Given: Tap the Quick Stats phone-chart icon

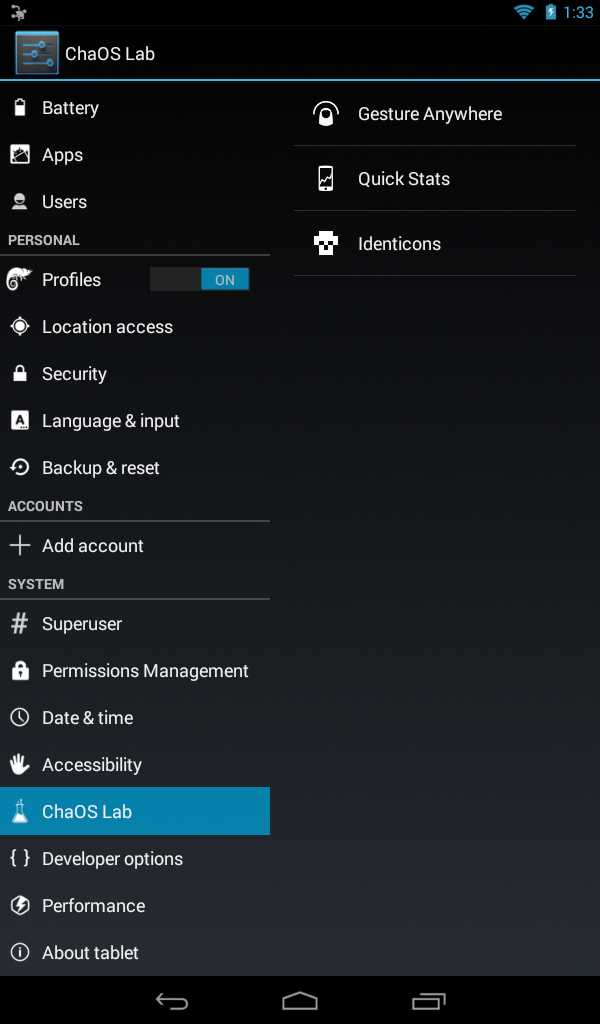Looking at the screenshot, I should [325, 178].
